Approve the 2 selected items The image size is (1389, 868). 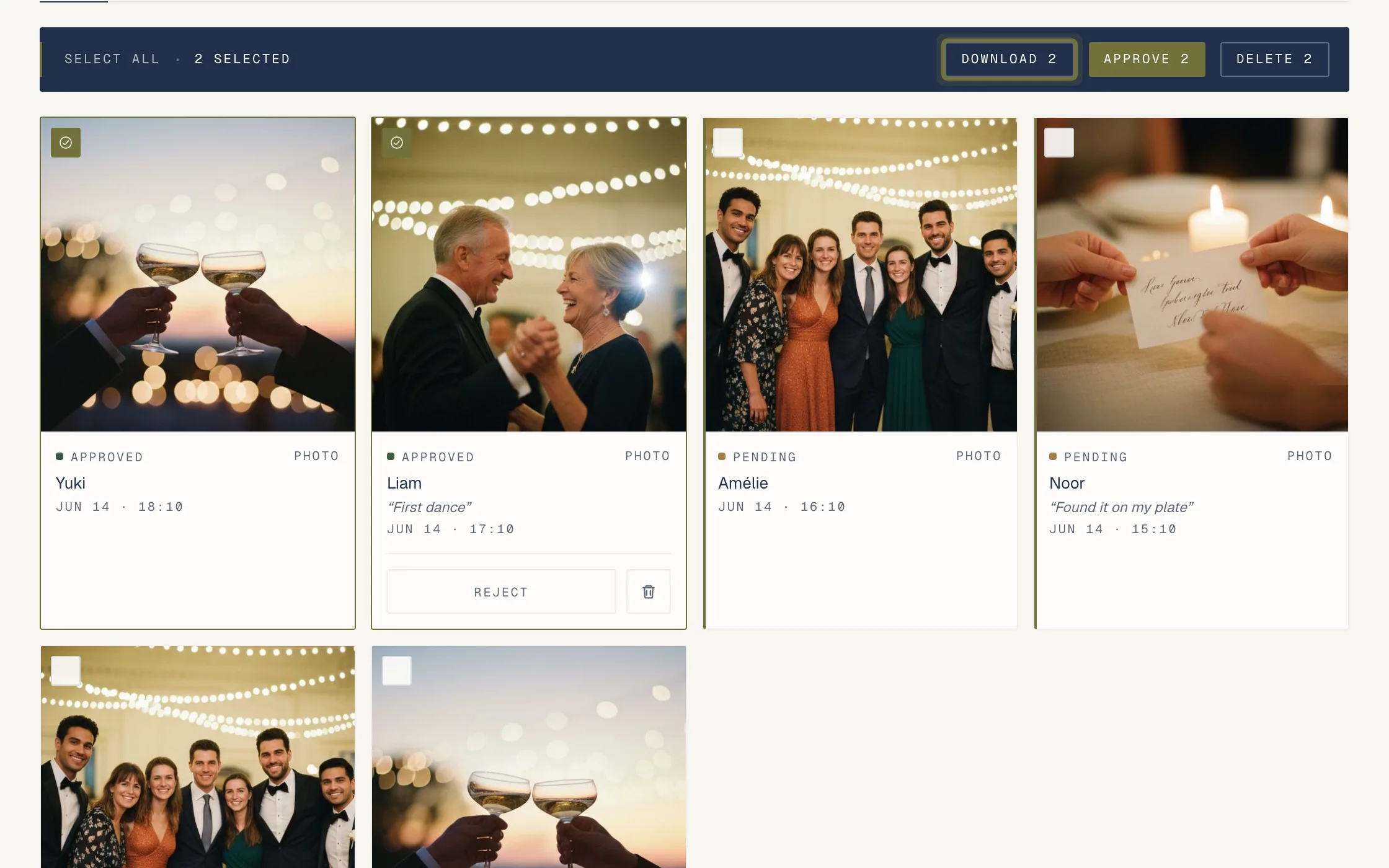pyautogui.click(x=1147, y=59)
